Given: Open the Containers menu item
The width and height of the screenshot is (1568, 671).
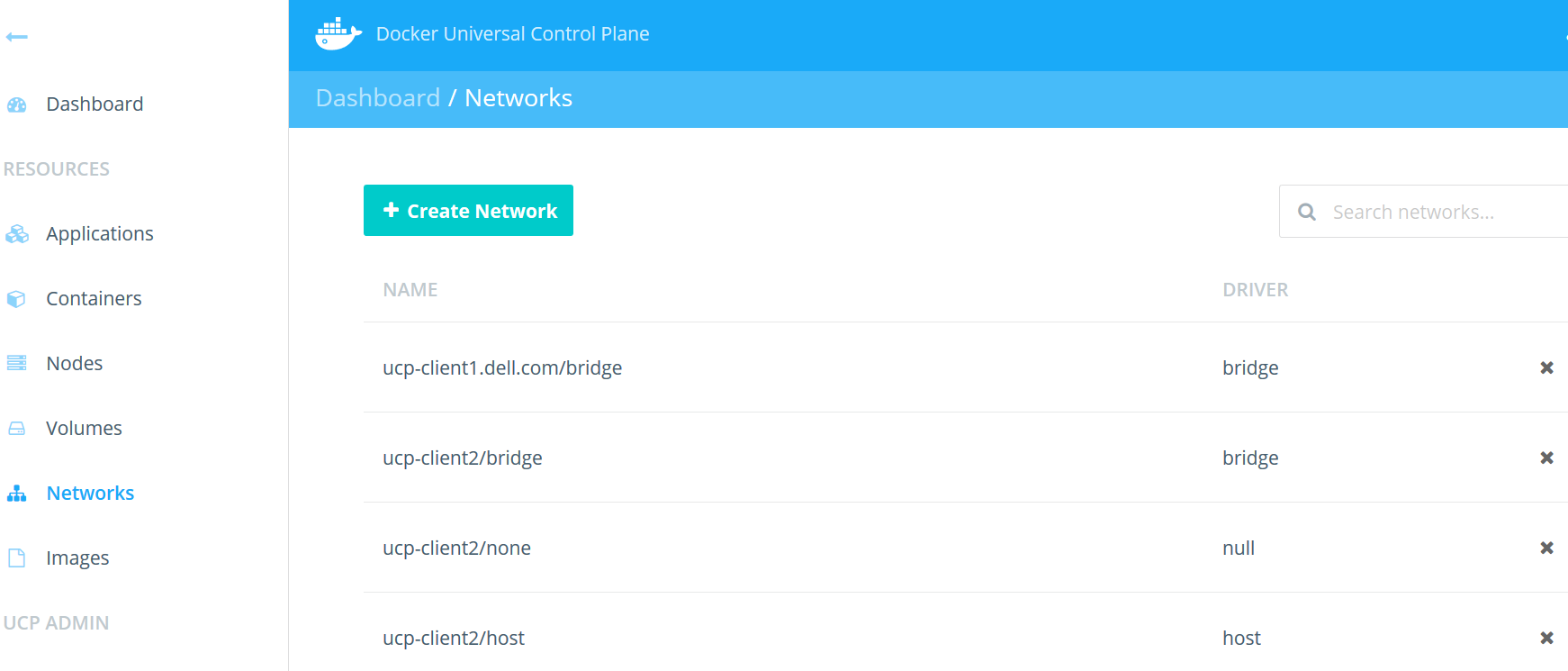Looking at the screenshot, I should (x=94, y=299).
